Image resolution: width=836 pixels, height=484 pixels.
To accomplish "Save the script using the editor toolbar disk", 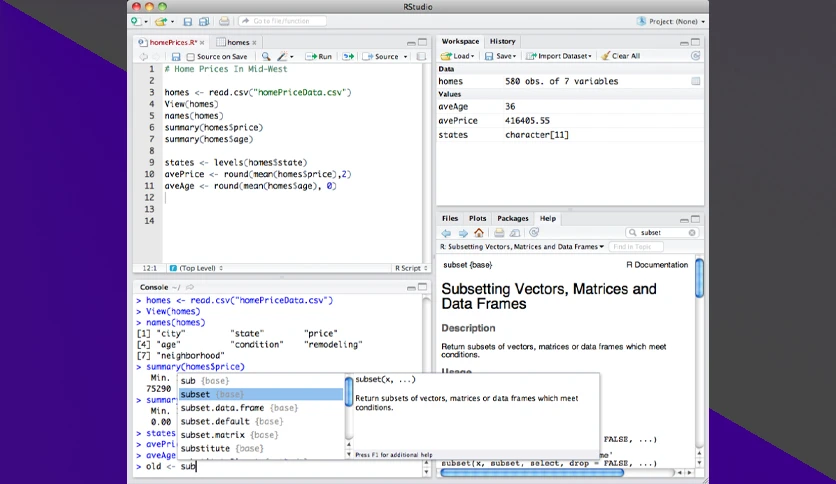I will coord(175,57).
